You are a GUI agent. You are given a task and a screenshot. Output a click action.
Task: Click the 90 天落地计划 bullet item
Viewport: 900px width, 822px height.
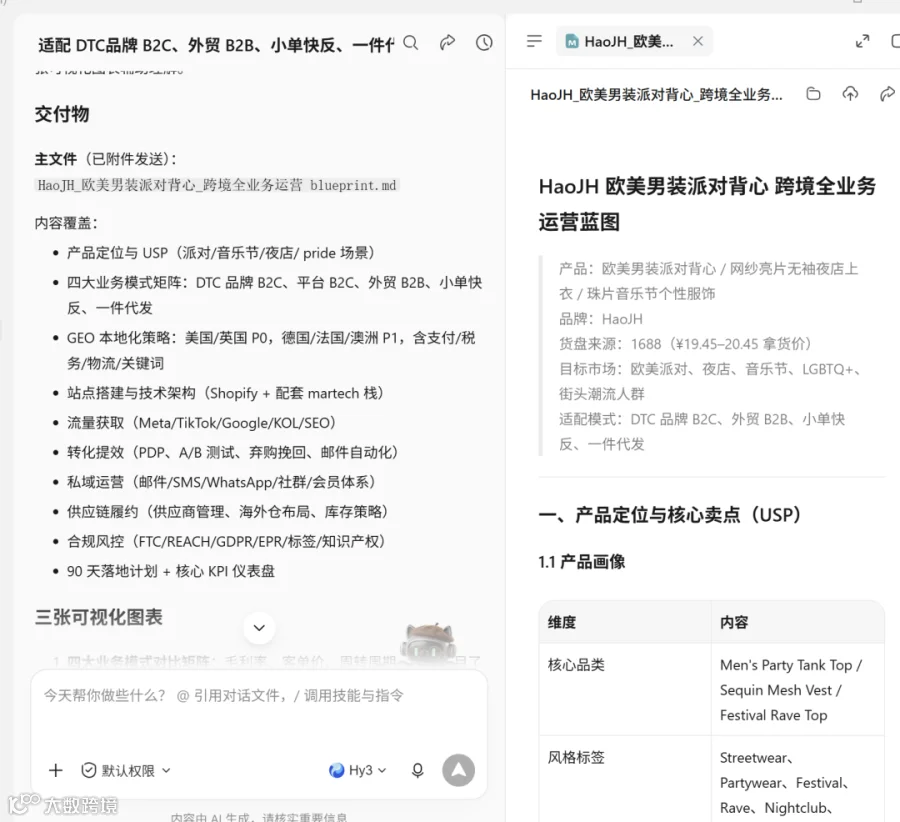click(170, 571)
